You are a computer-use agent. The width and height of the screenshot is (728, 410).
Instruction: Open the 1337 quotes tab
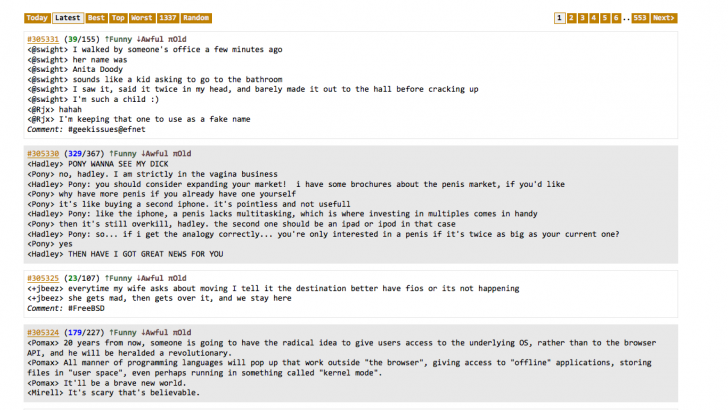(x=168, y=18)
